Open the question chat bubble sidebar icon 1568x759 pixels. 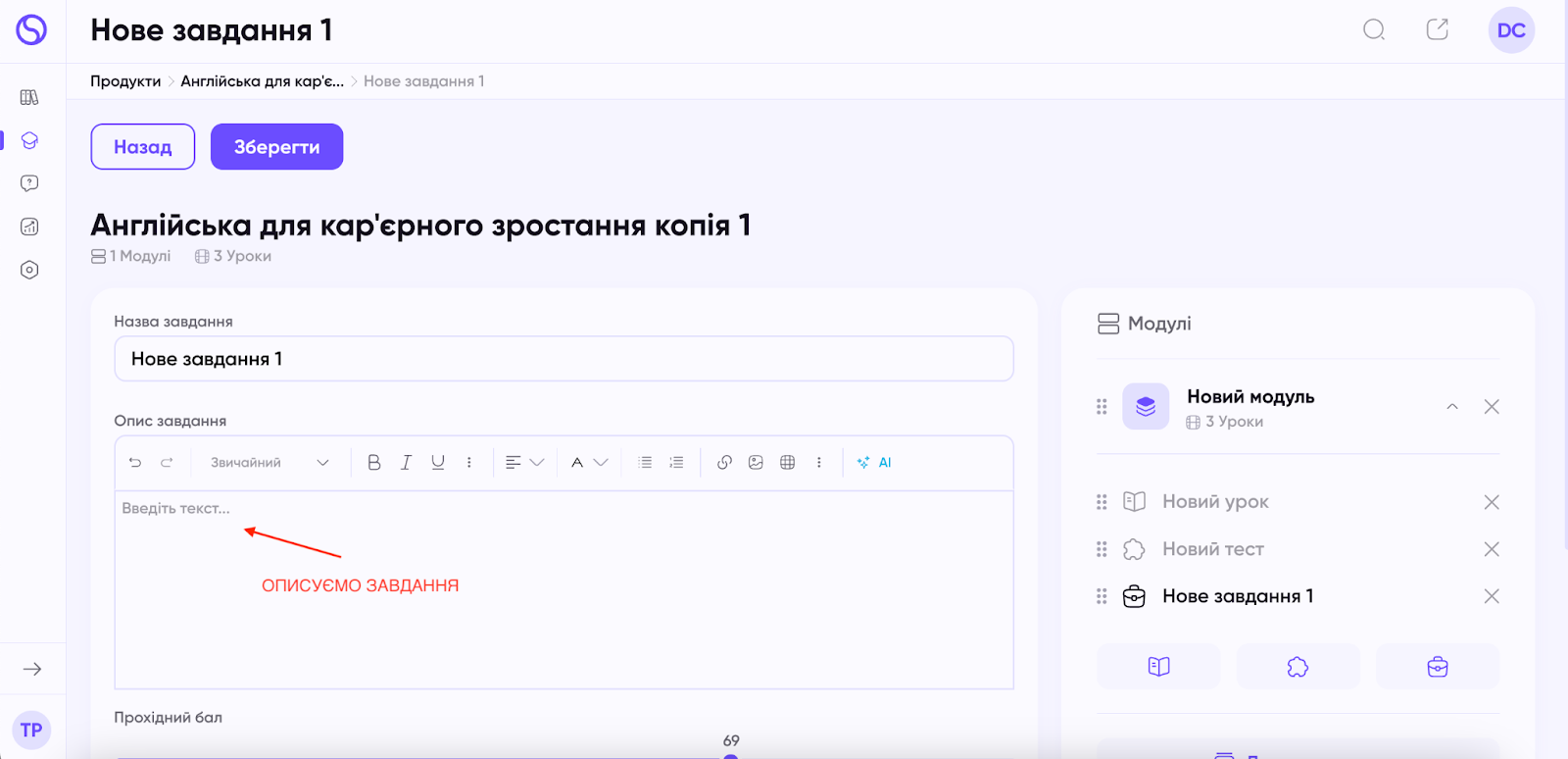pyautogui.click(x=29, y=183)
